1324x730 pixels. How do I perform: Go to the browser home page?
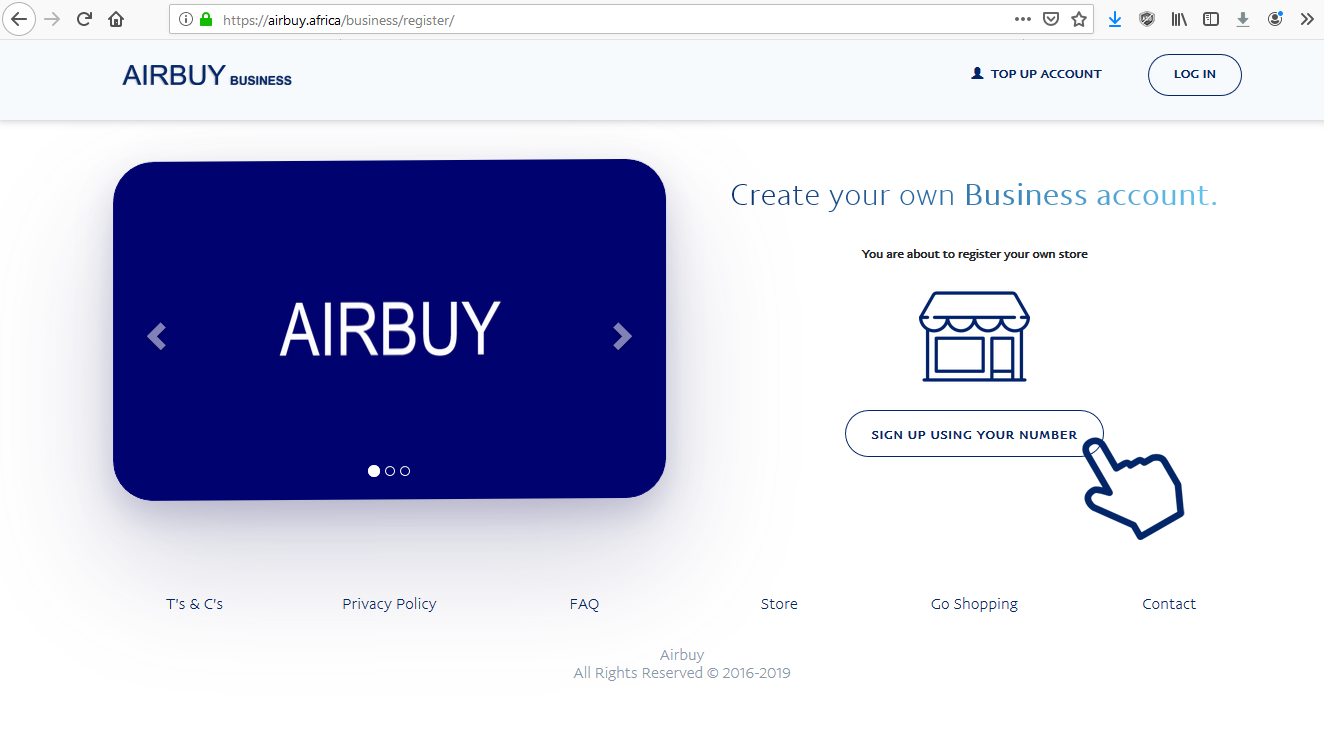116,19
